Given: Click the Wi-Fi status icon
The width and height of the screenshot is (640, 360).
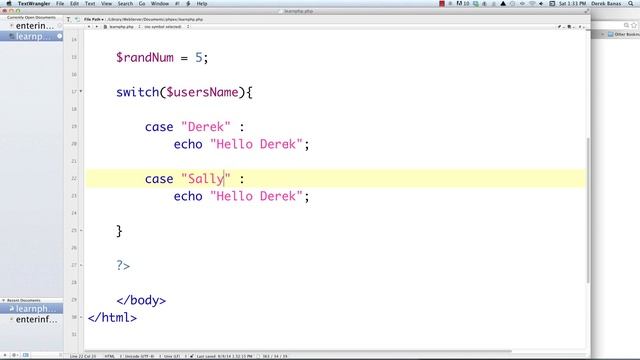Looking at the screenshot, I should 532,3.
